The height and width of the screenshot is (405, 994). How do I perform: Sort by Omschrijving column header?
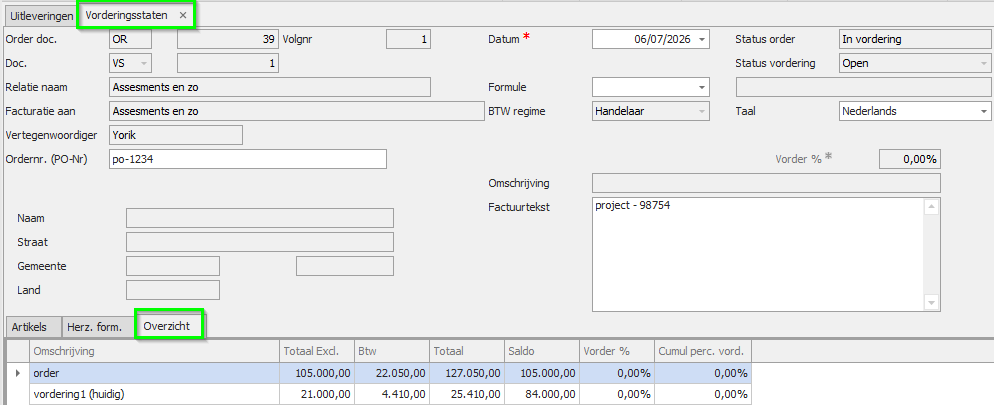pyautogui.click(x=154, y=351)
